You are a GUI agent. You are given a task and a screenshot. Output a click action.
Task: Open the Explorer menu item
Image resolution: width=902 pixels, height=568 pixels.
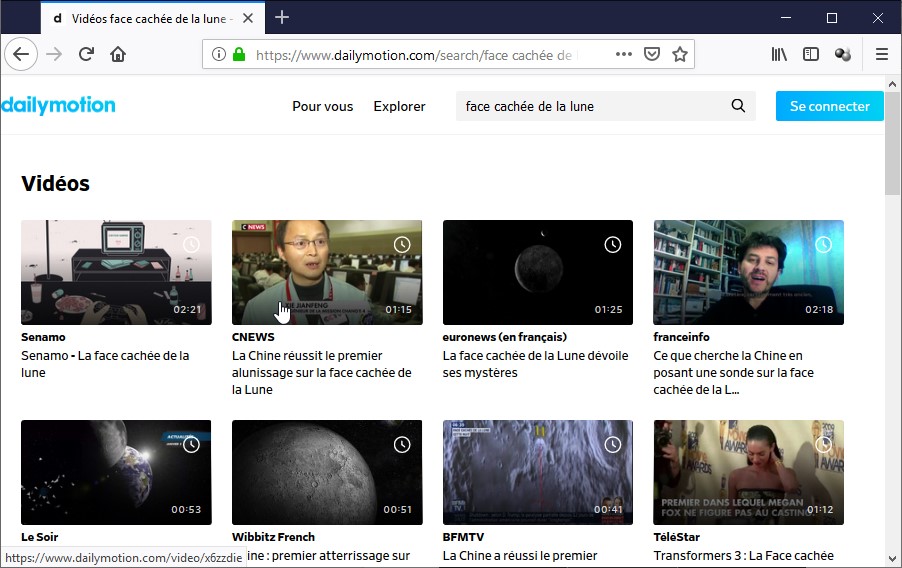coord(399,106)
